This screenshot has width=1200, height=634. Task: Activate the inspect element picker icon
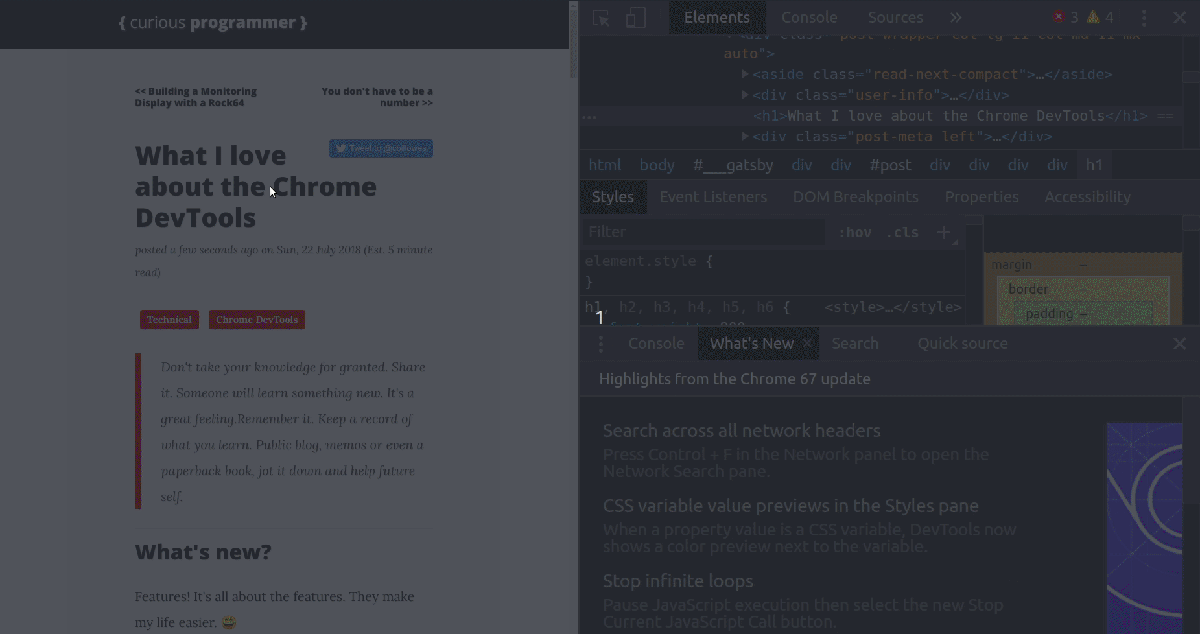click(601, 18)
